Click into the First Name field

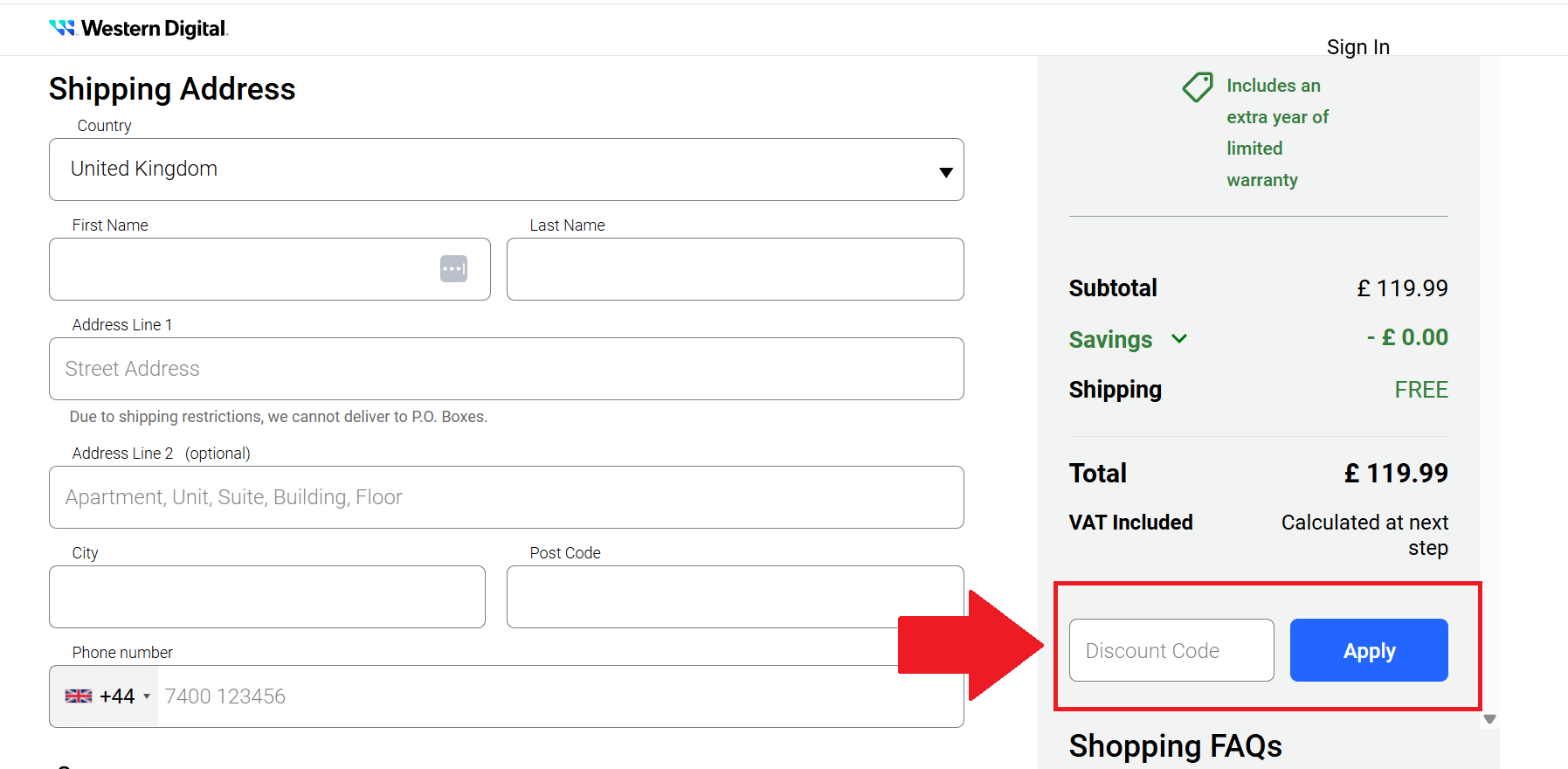point(245,269)
